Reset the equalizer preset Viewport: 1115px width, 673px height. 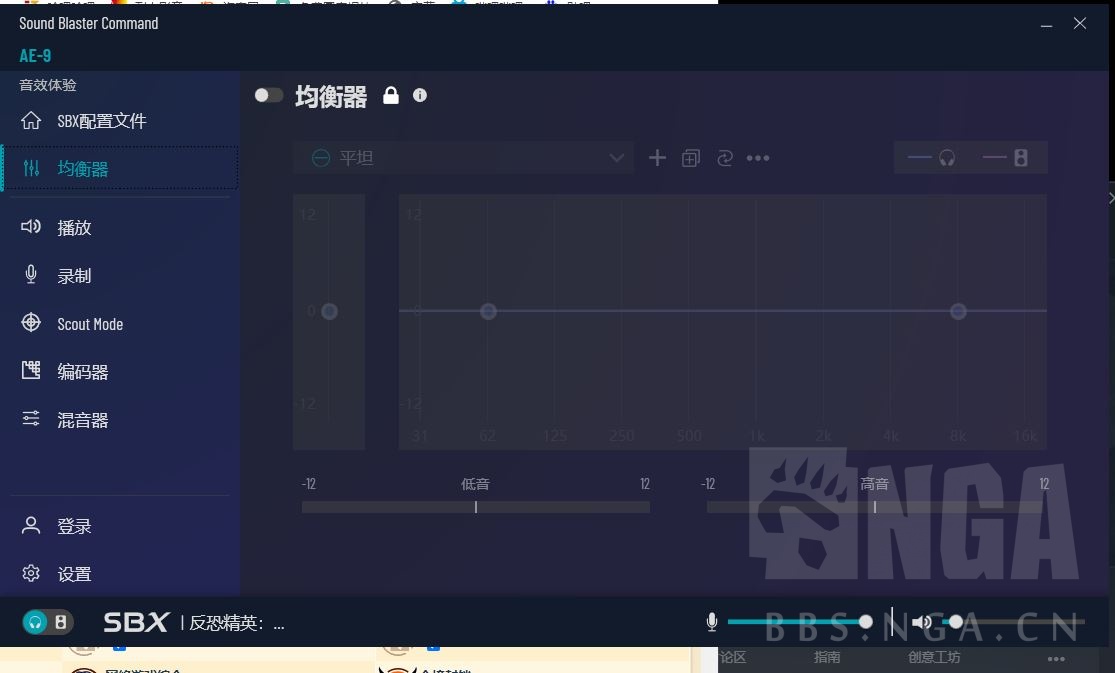tap(724, 157)
